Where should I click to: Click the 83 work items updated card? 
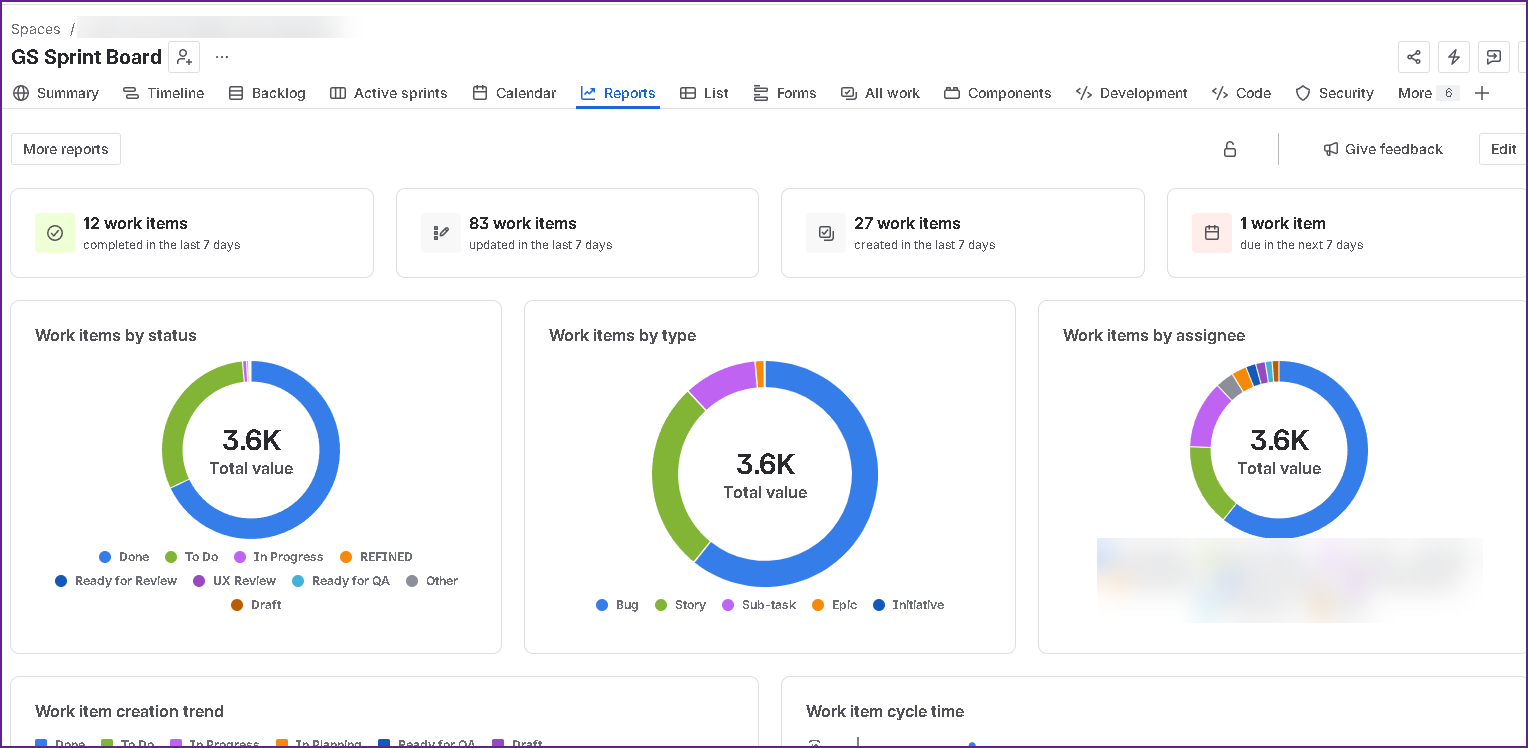pyautogui.click(x=577, y=233)
